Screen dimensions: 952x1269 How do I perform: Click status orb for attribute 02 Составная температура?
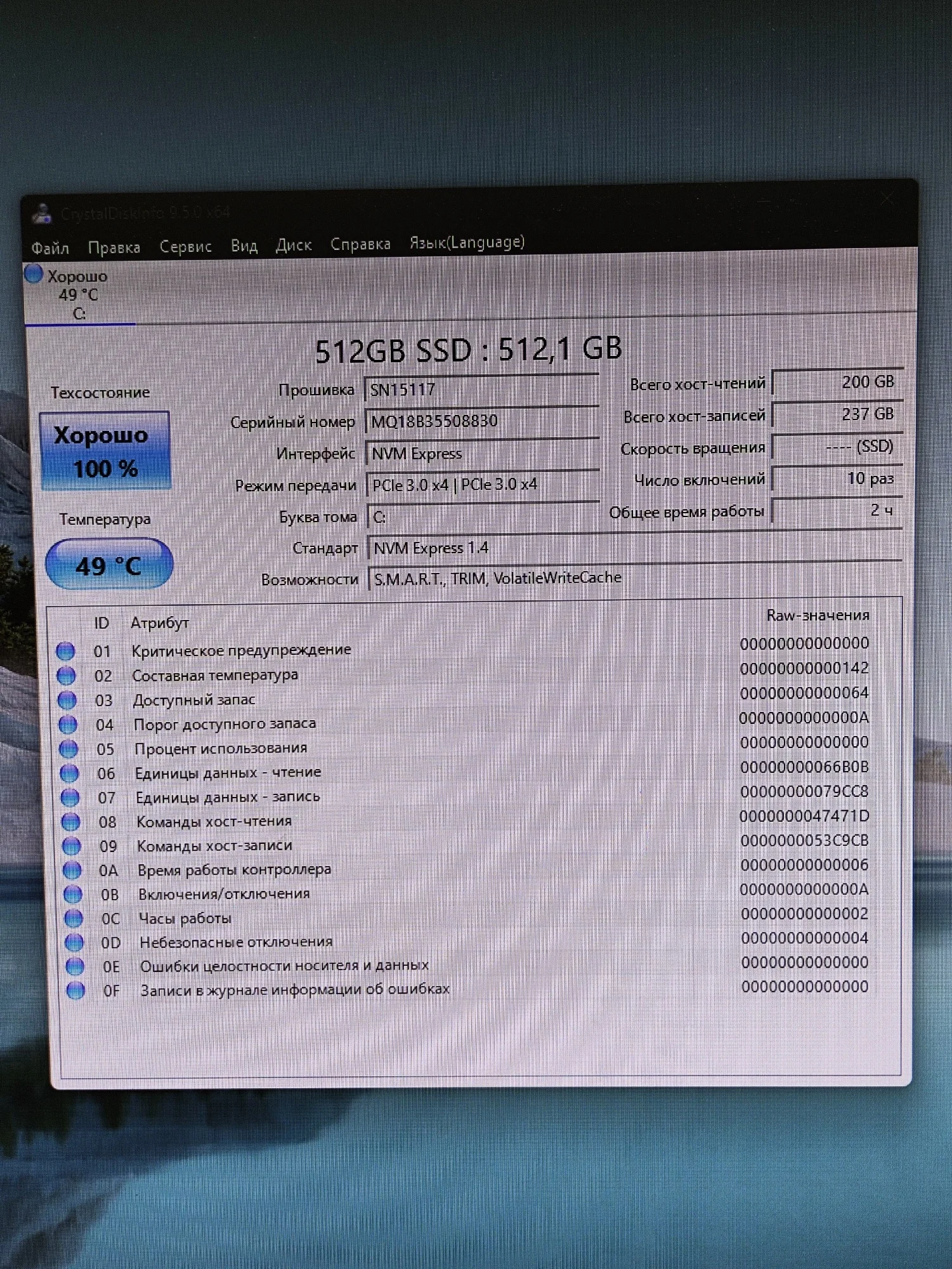coord(67,676)
